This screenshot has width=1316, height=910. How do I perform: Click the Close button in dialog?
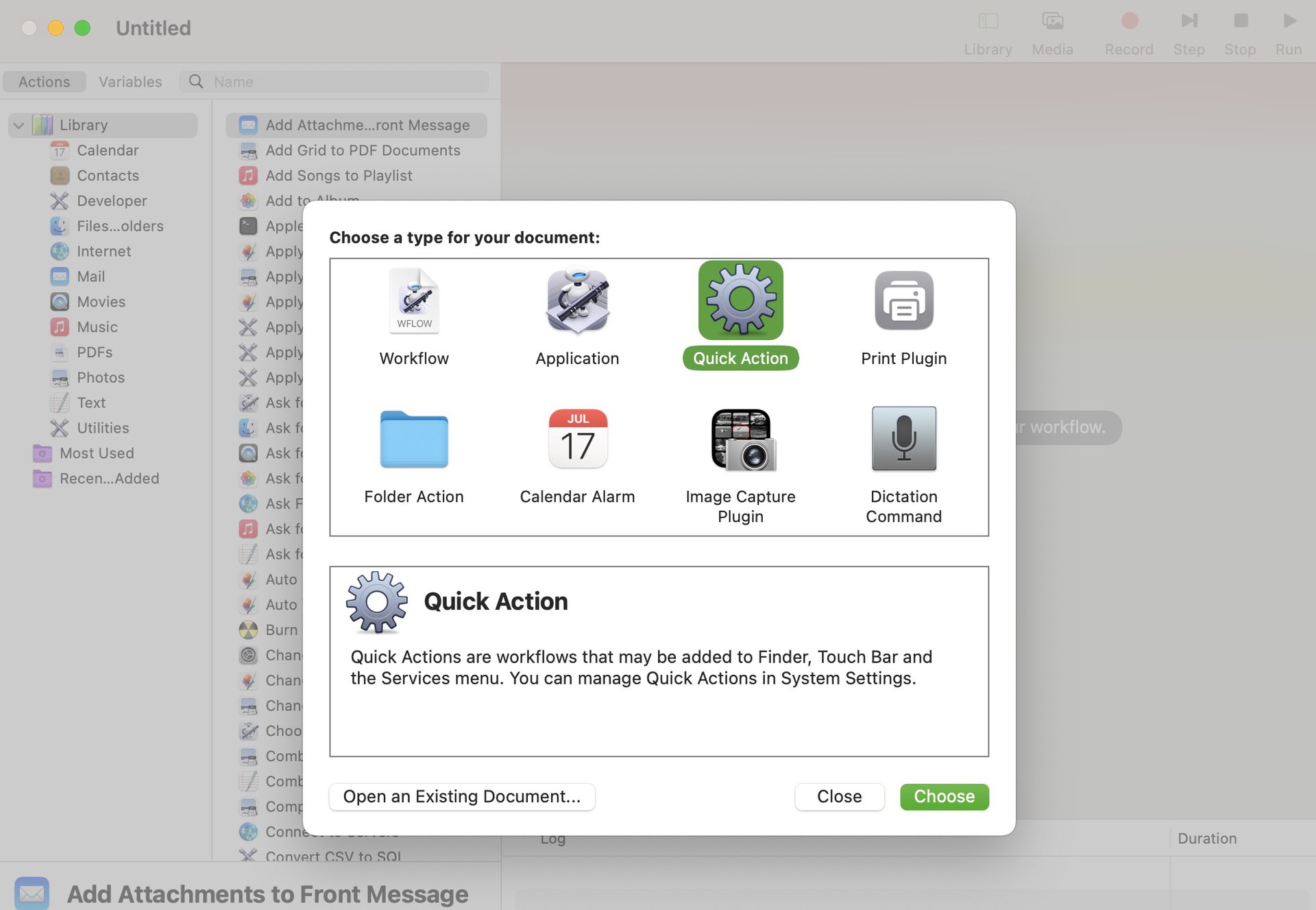[839, 796]
